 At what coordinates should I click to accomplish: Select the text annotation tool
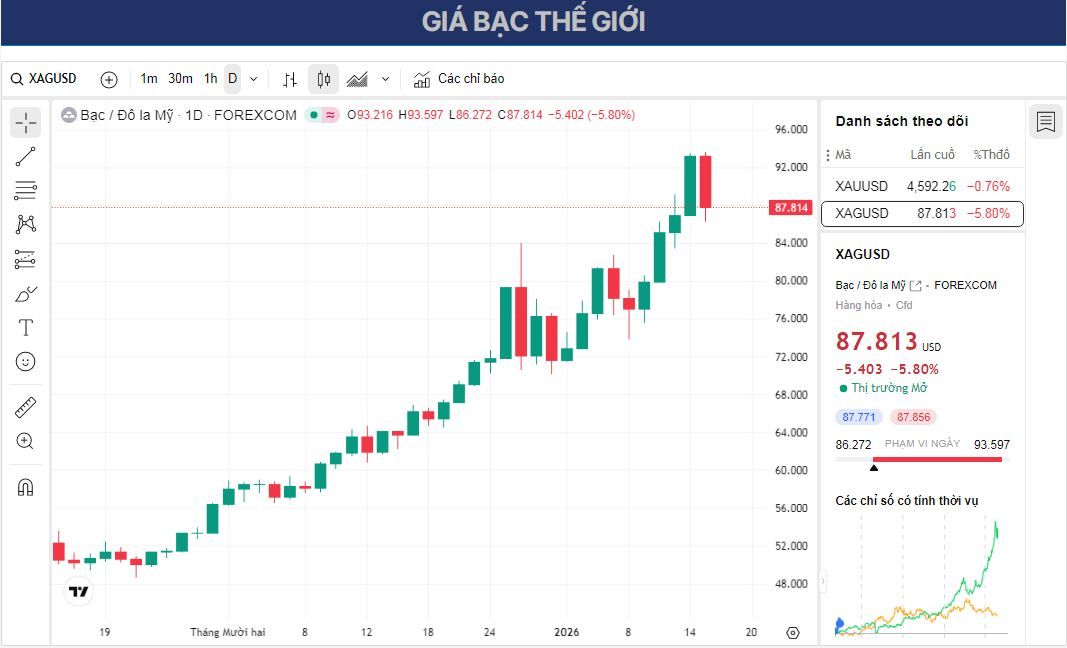pyautogui.click(x=25, y=327)
